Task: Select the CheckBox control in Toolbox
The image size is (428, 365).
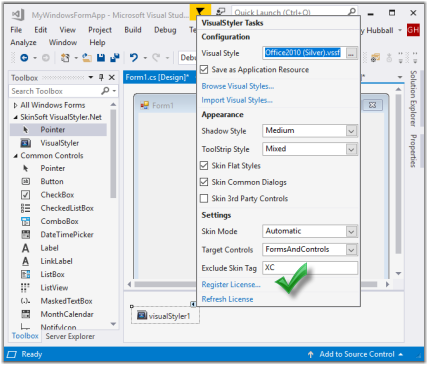Action: tap(58, 195)
